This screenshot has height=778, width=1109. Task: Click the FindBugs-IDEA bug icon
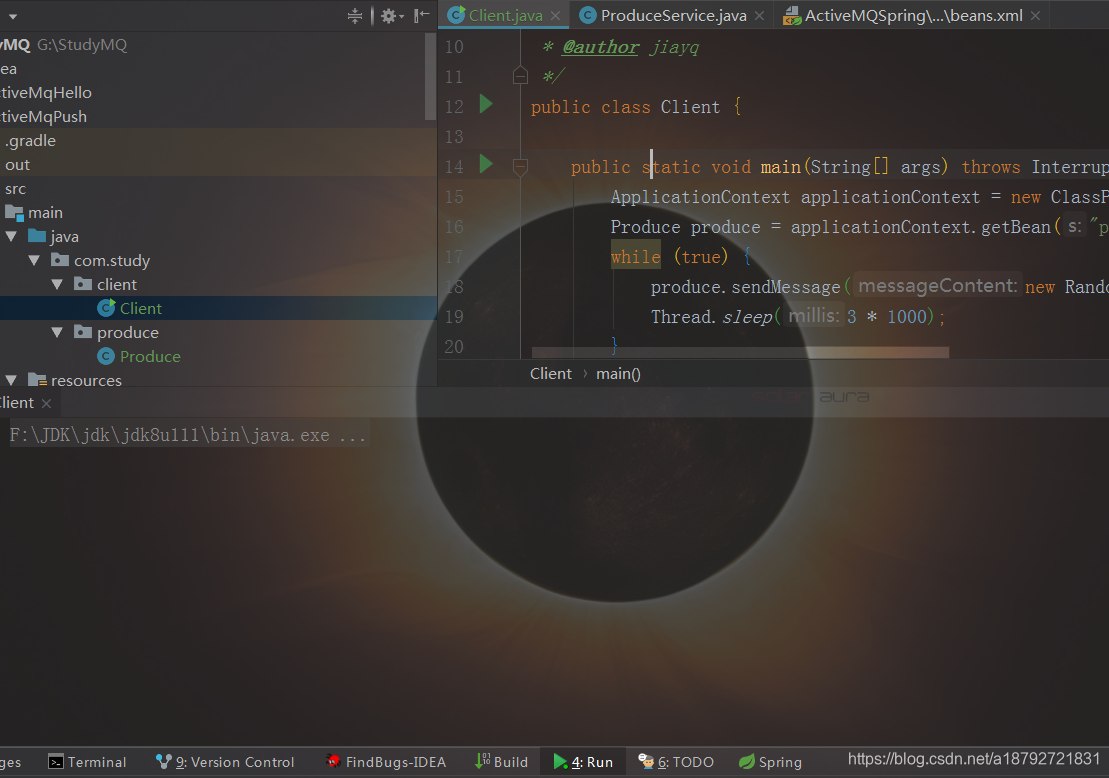tap(333, 761)
